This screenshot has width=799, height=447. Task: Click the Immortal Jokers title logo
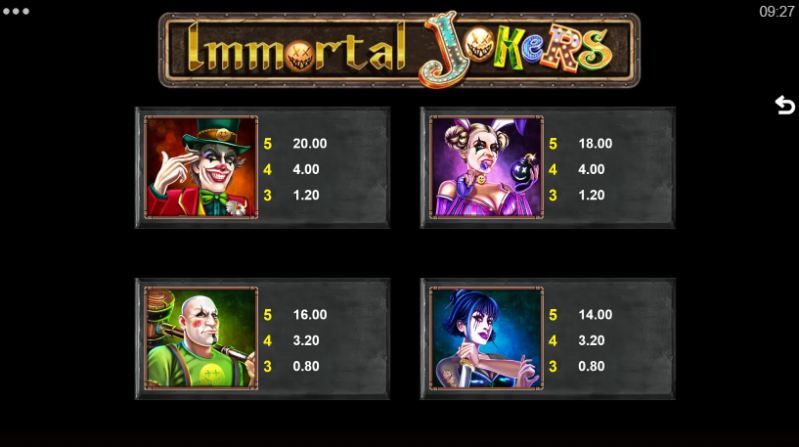click(x=400, y=50)
